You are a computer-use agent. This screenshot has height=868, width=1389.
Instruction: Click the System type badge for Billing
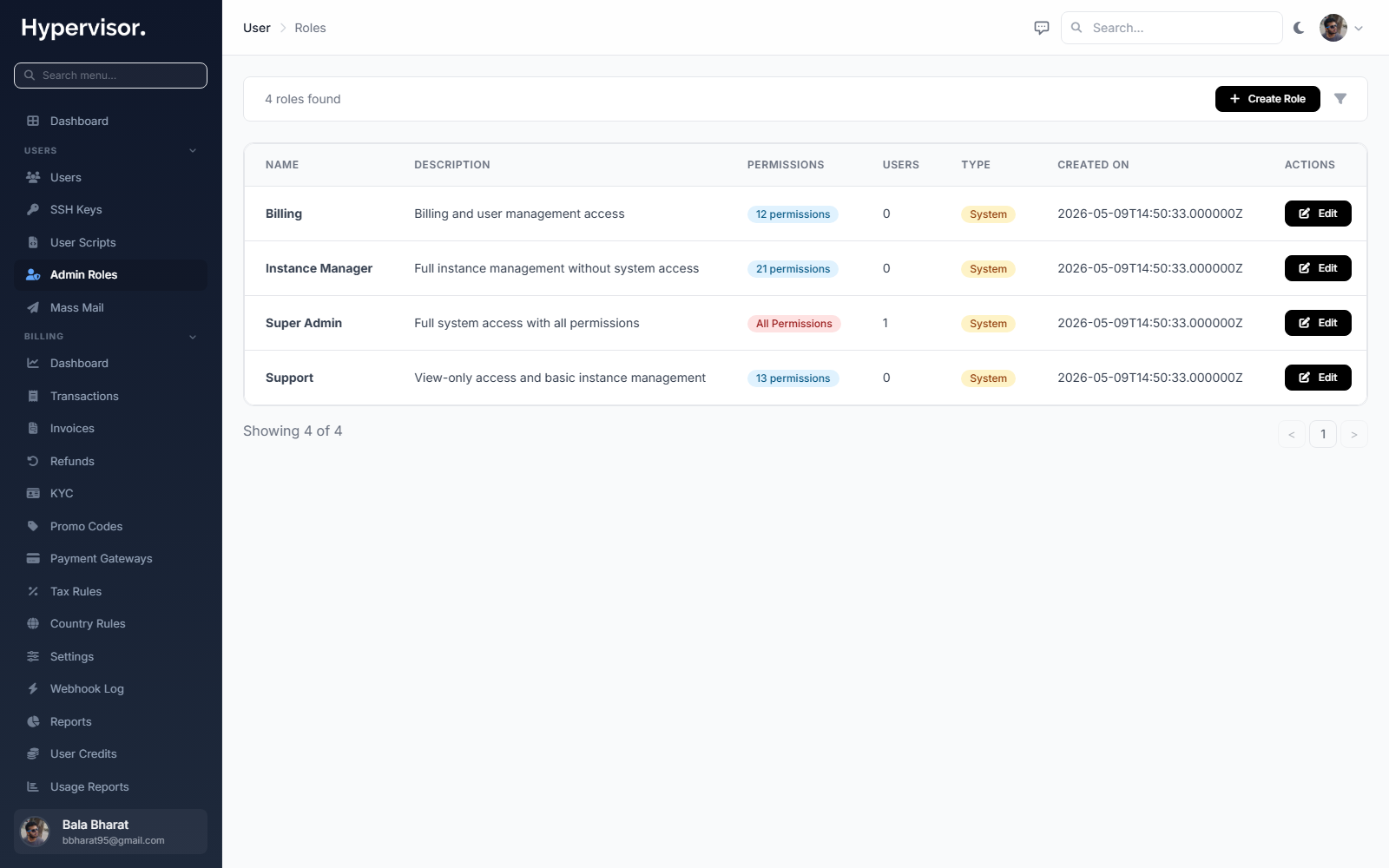tap(988, 214)
